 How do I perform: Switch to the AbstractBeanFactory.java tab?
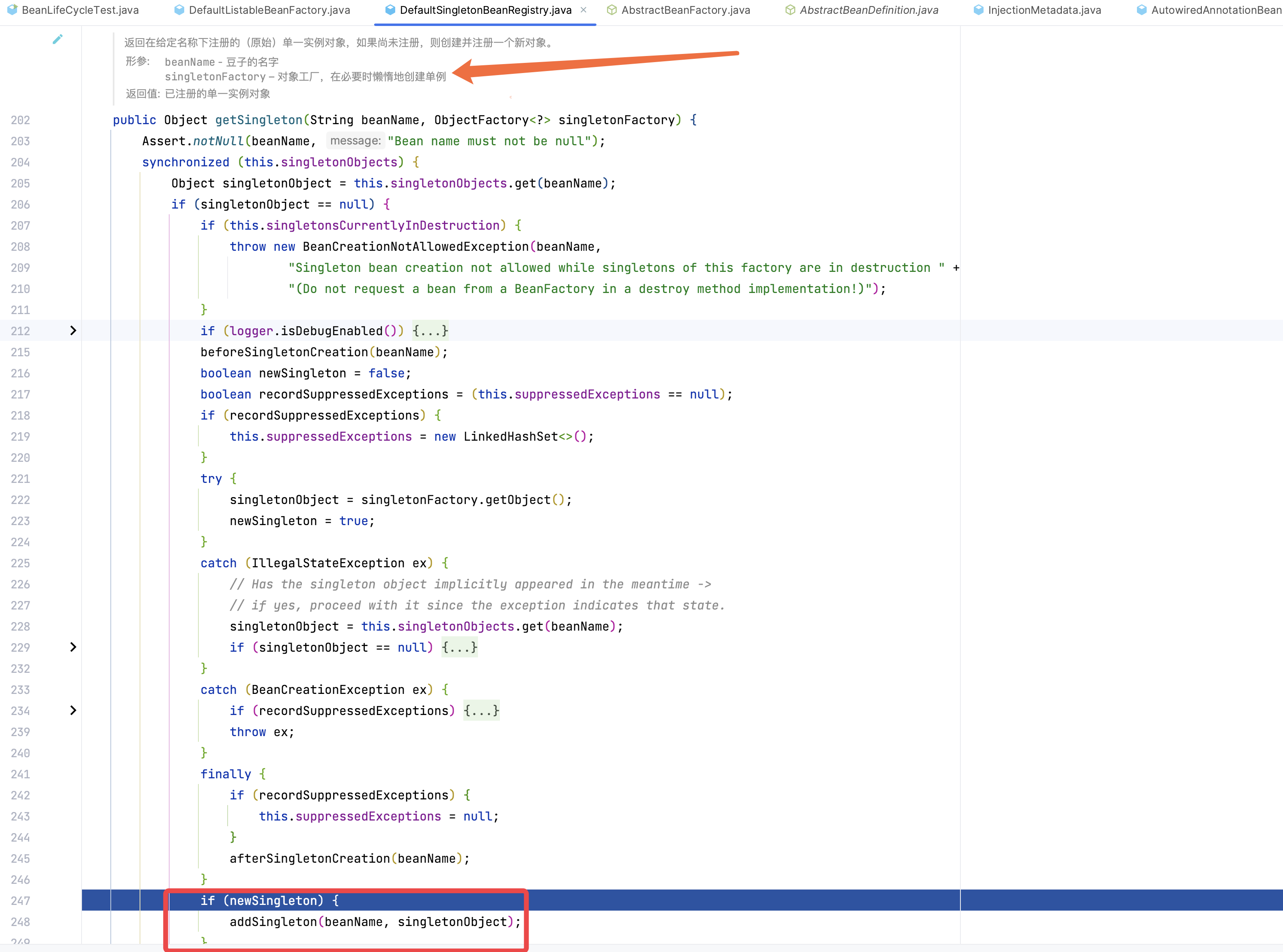685,10
